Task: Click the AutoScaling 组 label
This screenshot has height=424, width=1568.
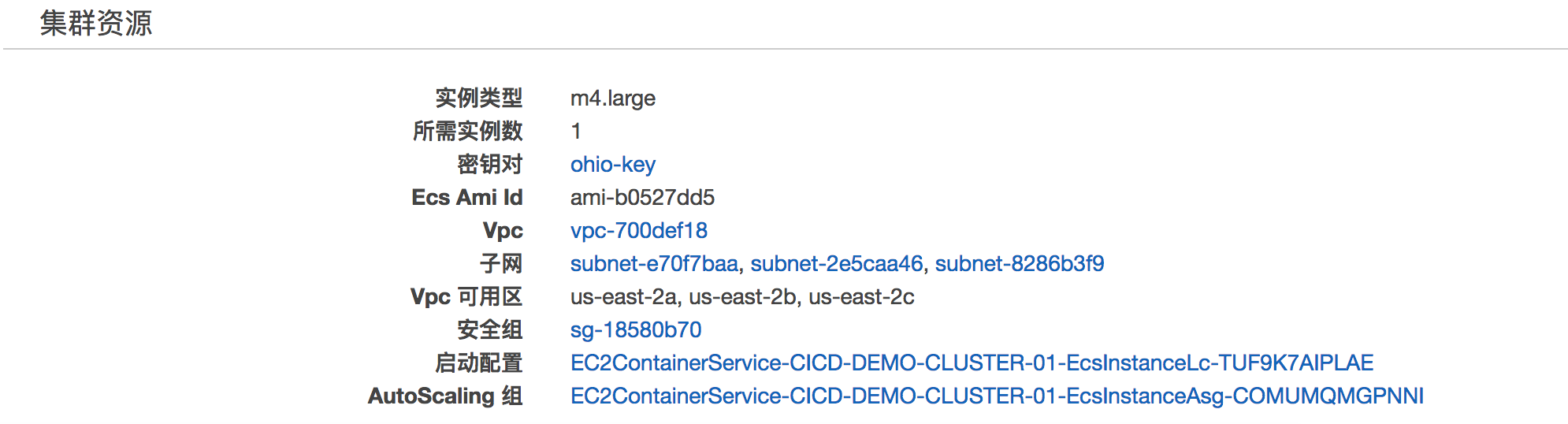Action: pyautogui.click(x=445, y=396)
